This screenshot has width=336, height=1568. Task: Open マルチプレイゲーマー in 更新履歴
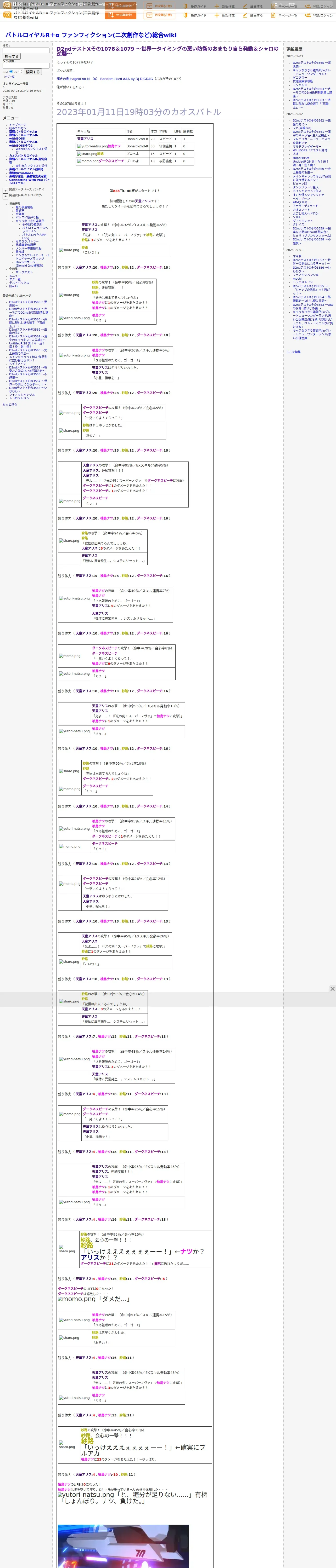[x=307, y=146]
